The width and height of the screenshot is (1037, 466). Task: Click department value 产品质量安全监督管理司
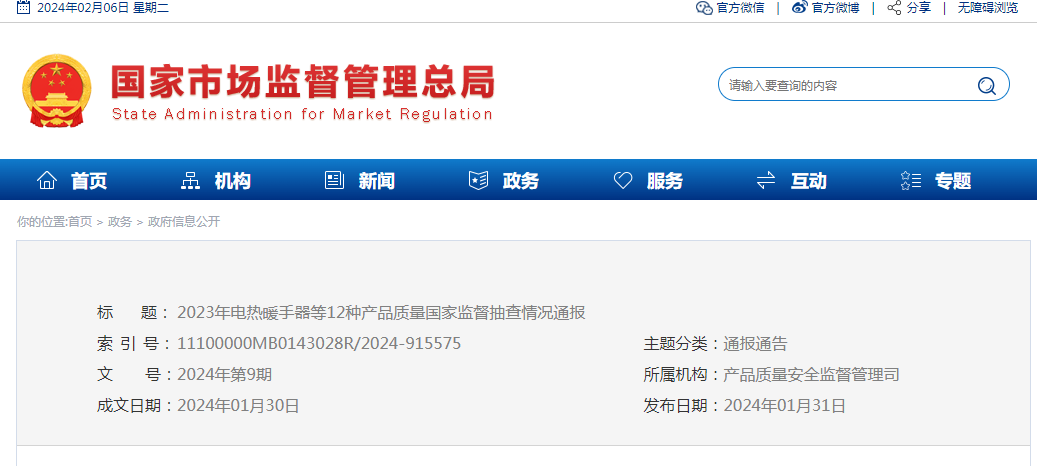coord(811,375)
